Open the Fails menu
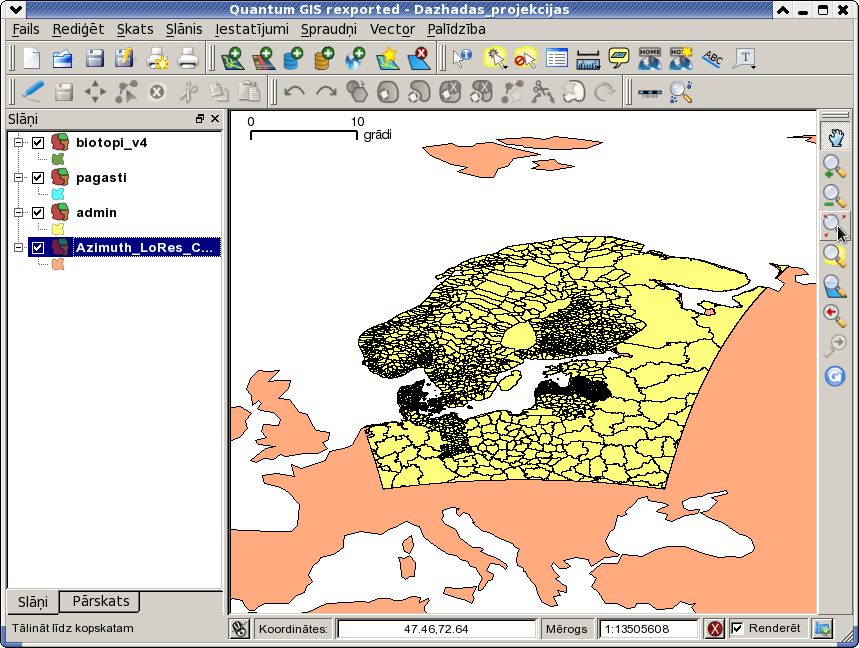The height and width of the screenshot is (648, 859). [x=26, y=29]
